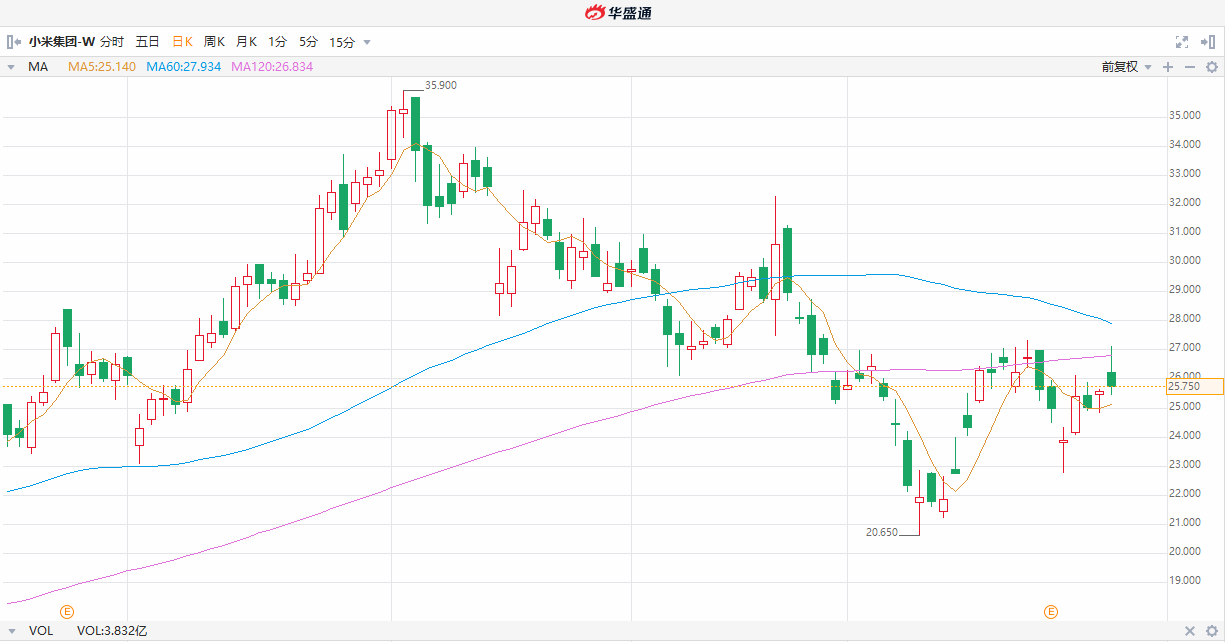Switch to 分时 intraday chart
This screenshot has width=1225, height=642.
112,42
